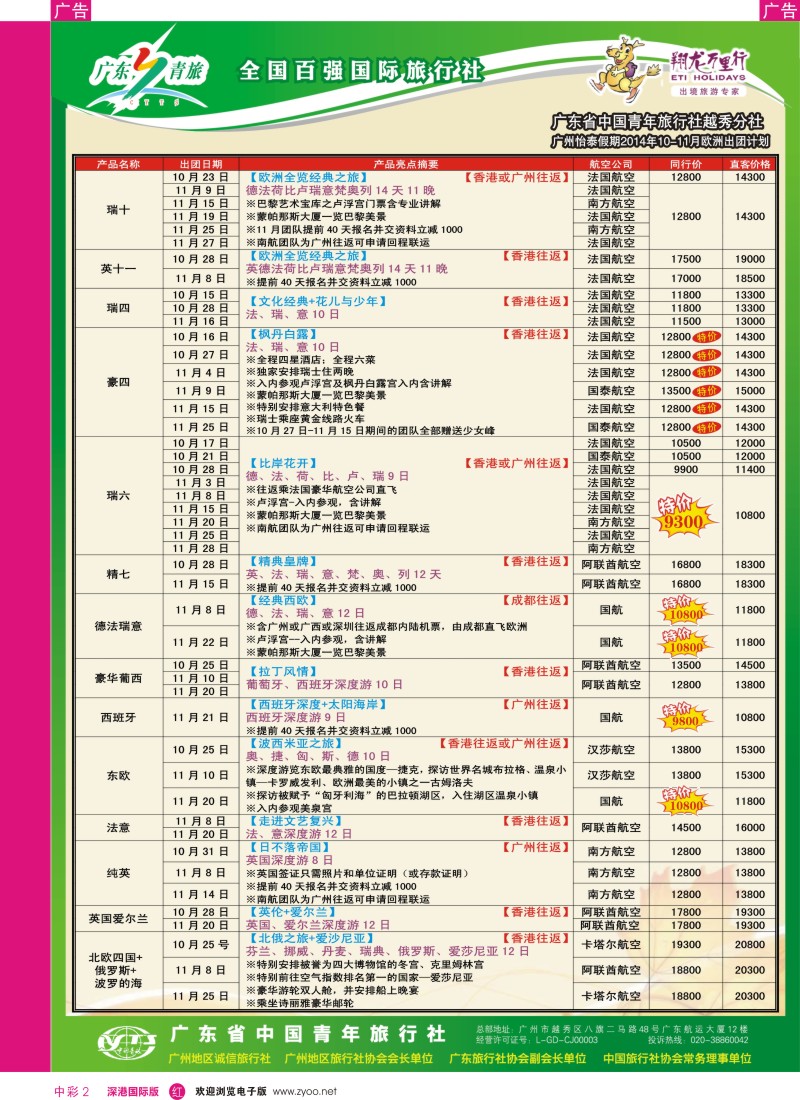Click the 特价 tag beside 13500 price
800x1100 pixels.
tap(707, 391)
